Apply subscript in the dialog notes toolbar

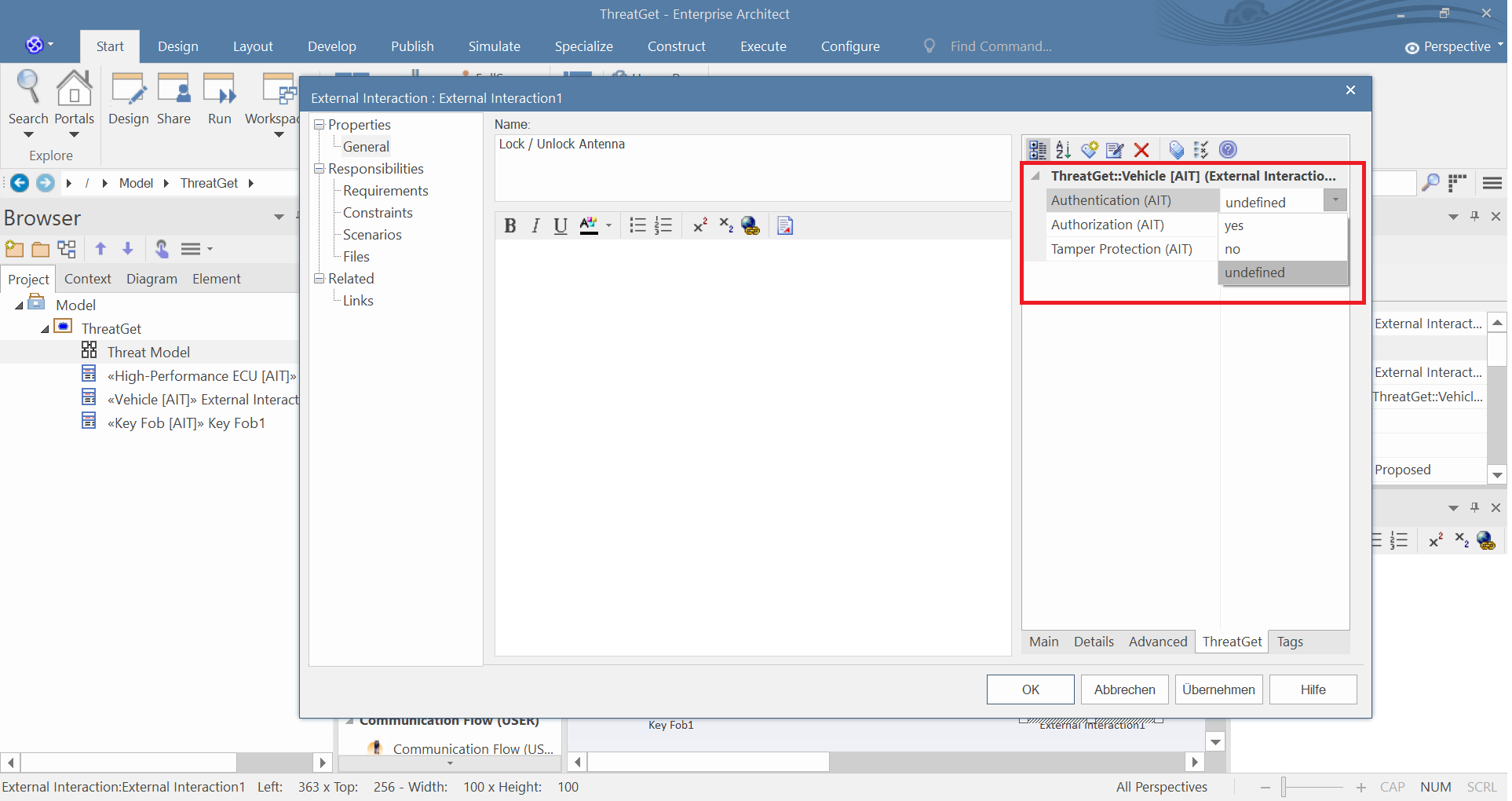(x=726, y=226)
